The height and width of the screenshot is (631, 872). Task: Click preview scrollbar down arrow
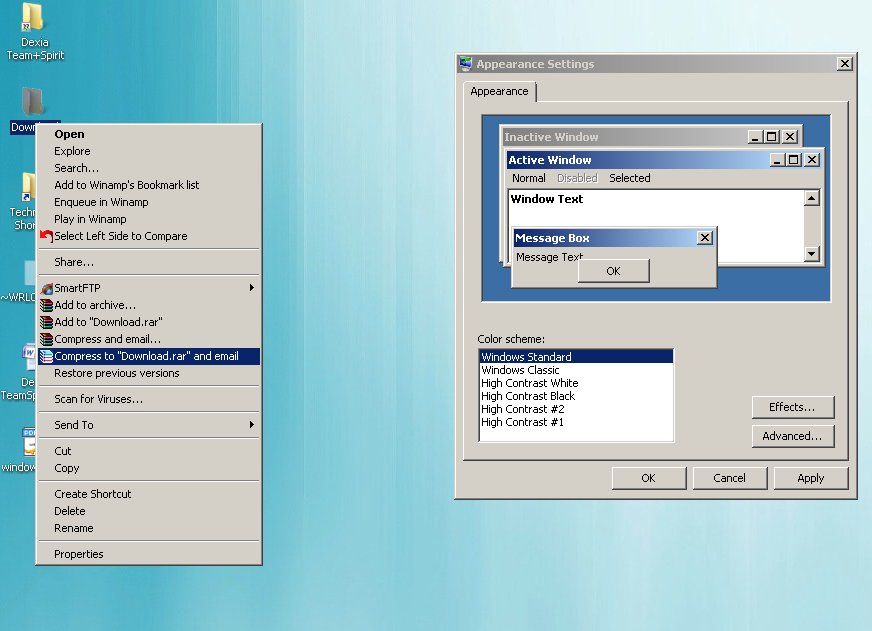811,255
